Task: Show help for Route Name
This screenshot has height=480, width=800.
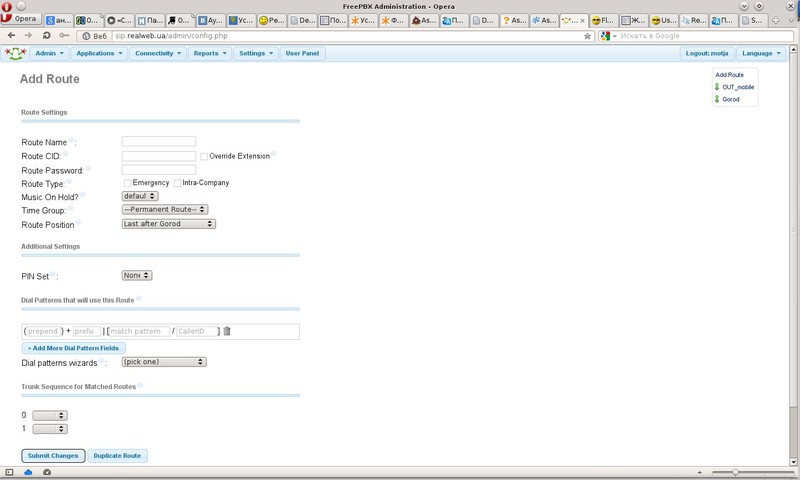Action: coord(71,140)
